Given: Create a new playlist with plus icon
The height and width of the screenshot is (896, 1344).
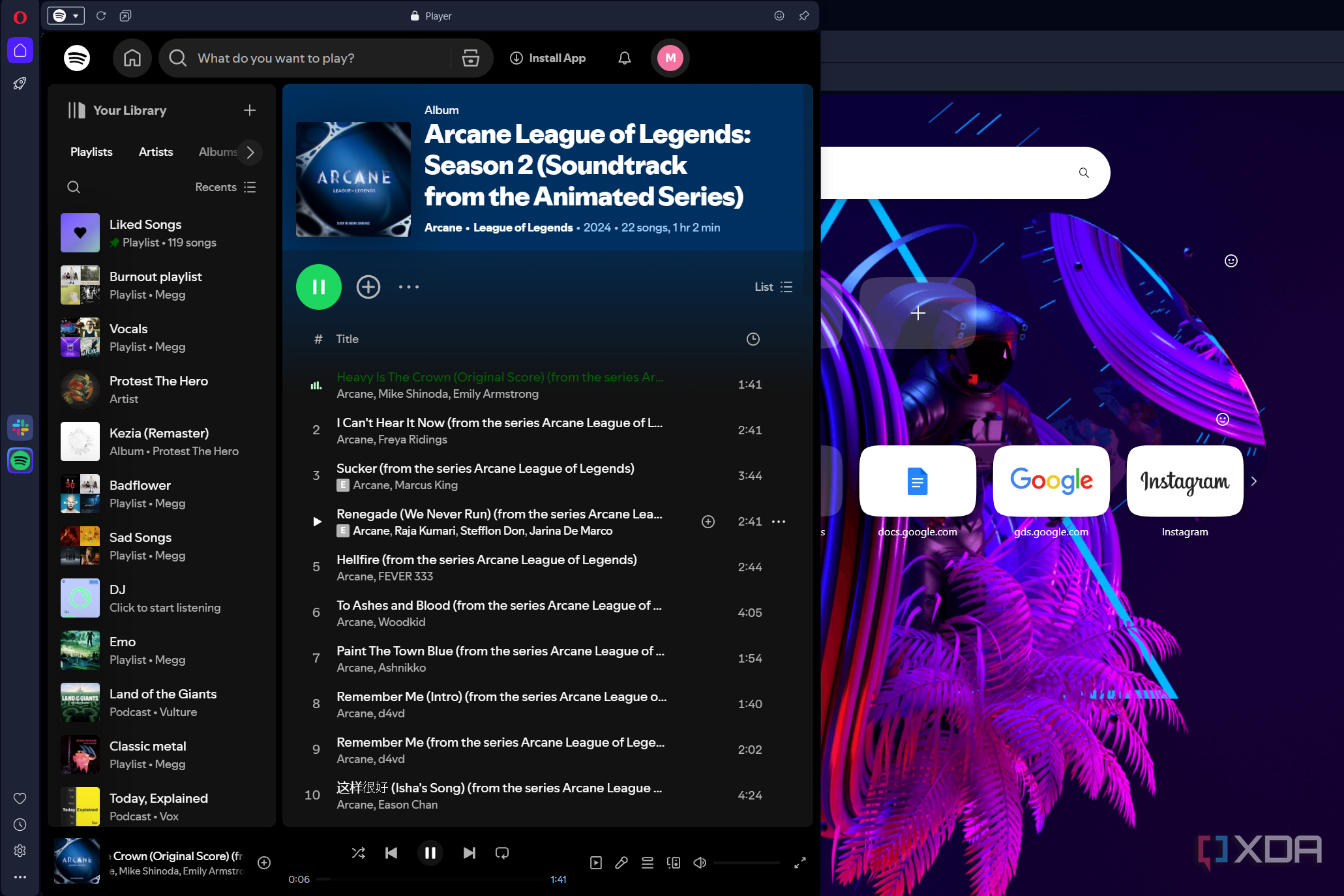Looking at the screenshot, I should pyautogui.click(x=250, y=110).
